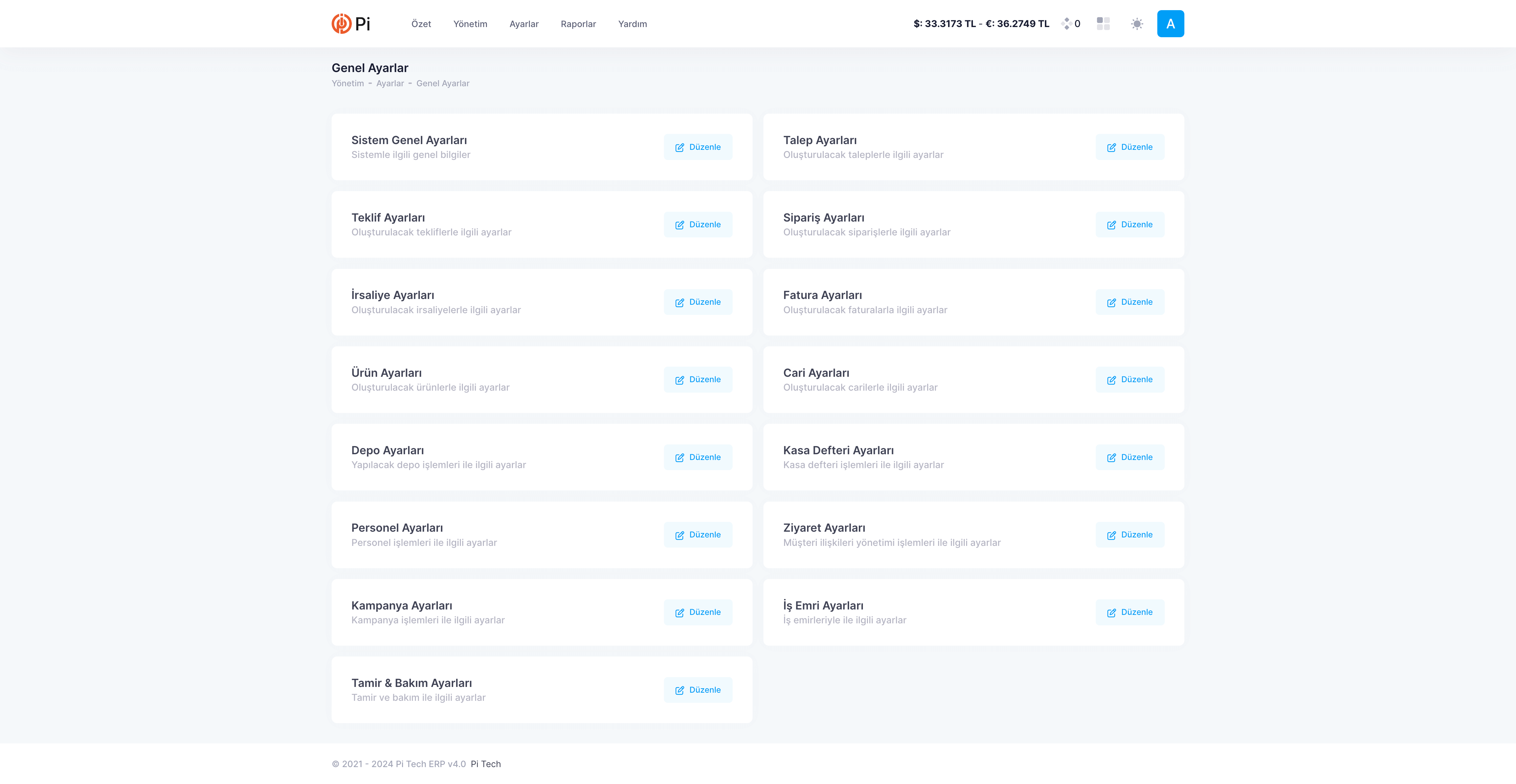Click the Pi logo icon
1516x784 pixels.
point(341,24)
